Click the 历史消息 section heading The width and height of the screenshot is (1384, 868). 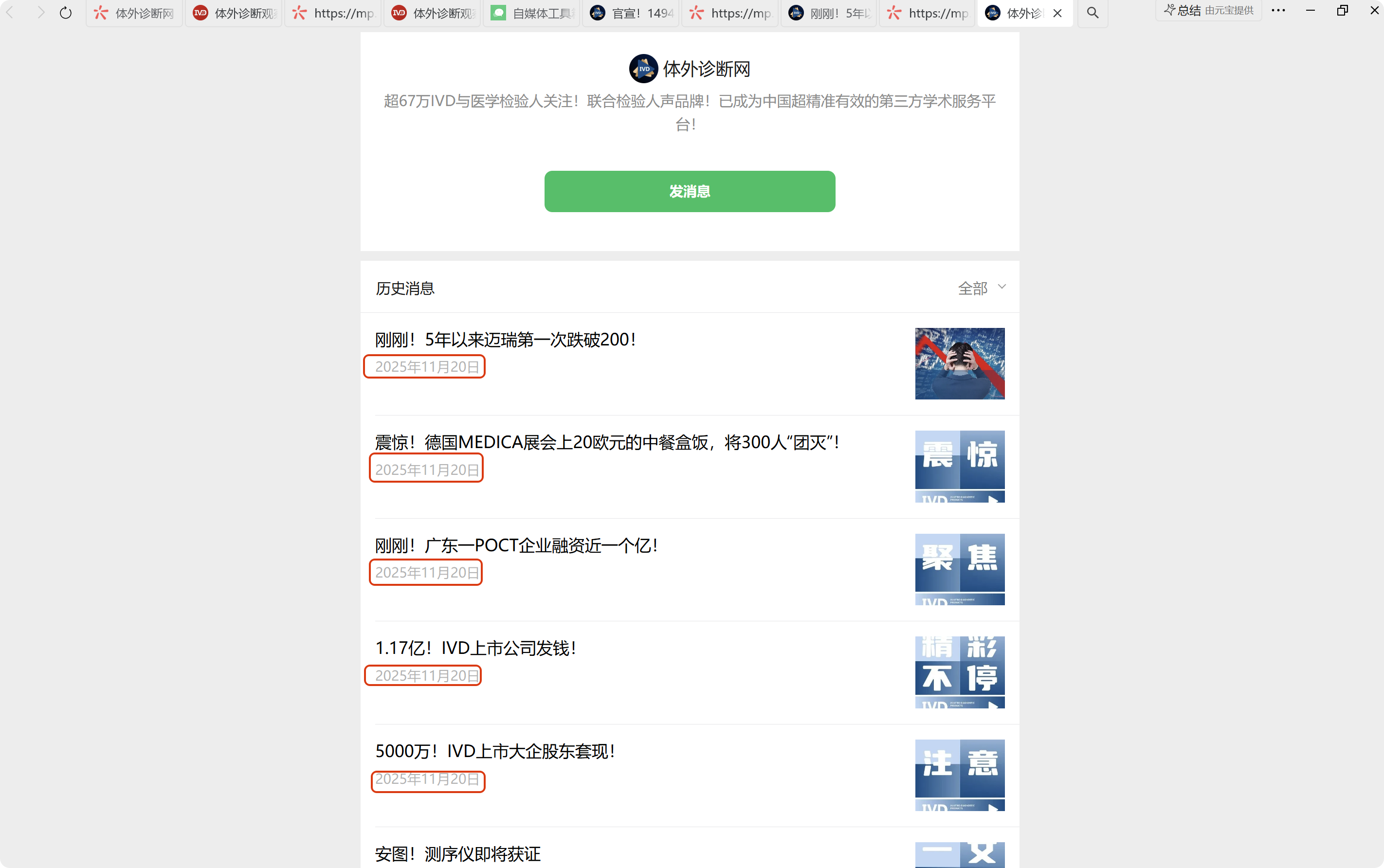(405, 288)
